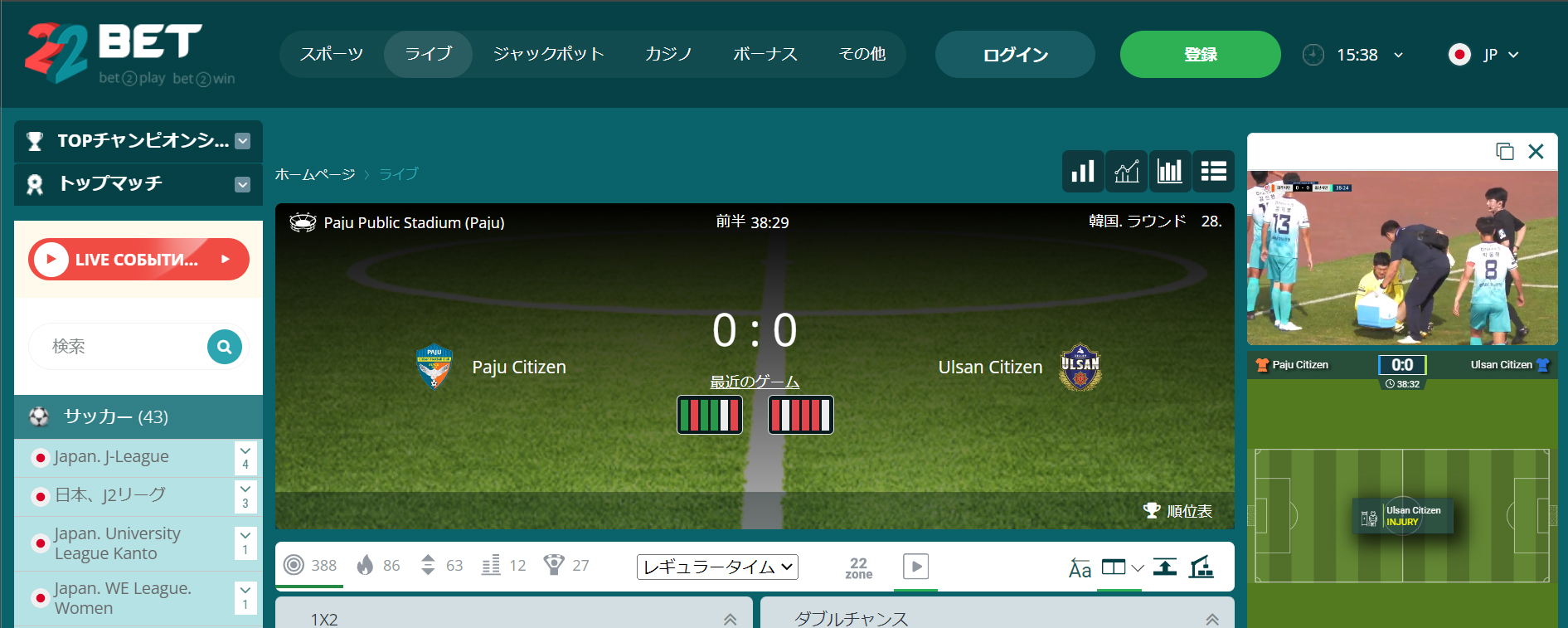The width and height of the screenshot is (1568, 628).
Task: Open the ライブ tab
Action: [428, 54]
